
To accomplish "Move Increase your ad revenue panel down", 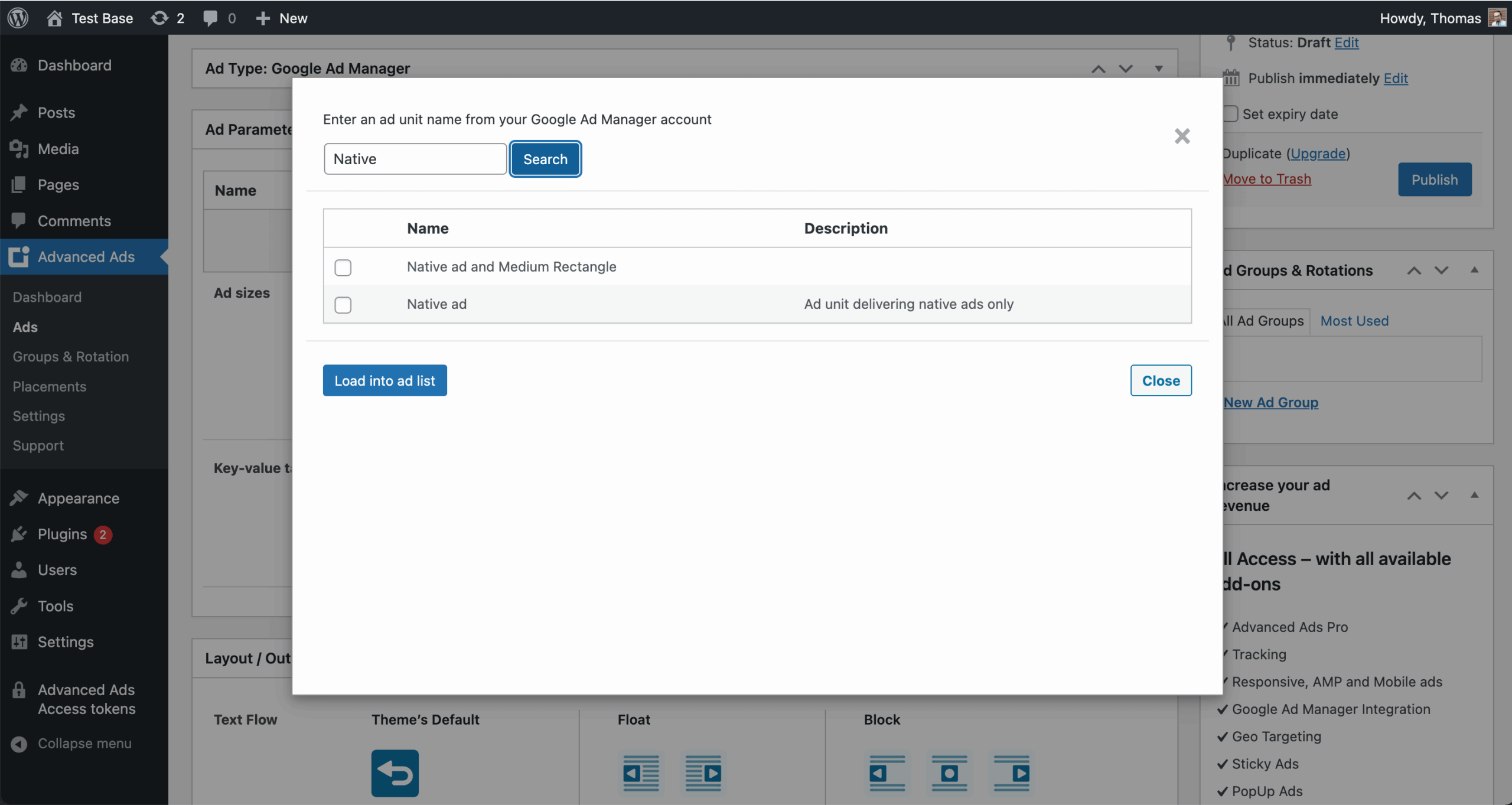I will 1441,496.
